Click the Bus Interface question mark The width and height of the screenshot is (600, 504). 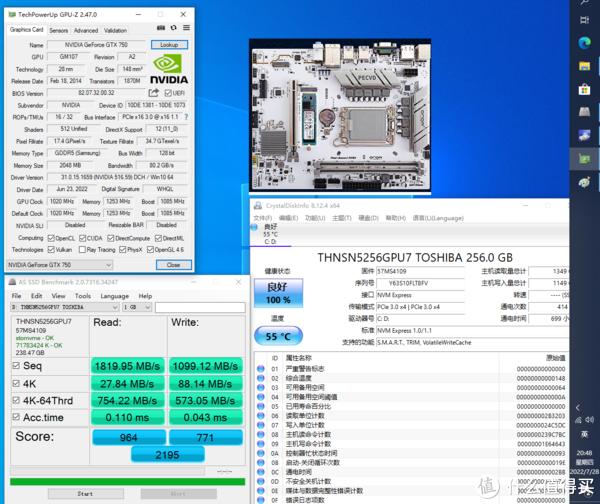186,117
